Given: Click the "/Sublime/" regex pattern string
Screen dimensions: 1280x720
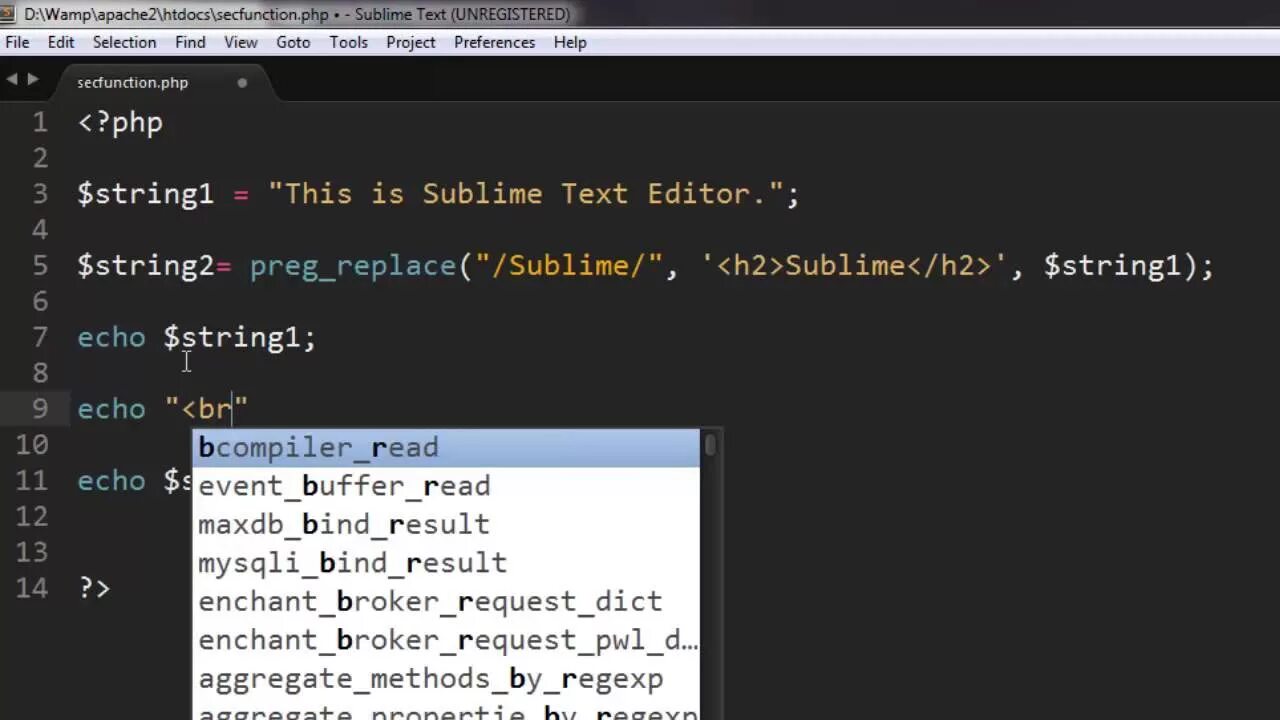Looking at the screenshot, I should click(568, 266).
